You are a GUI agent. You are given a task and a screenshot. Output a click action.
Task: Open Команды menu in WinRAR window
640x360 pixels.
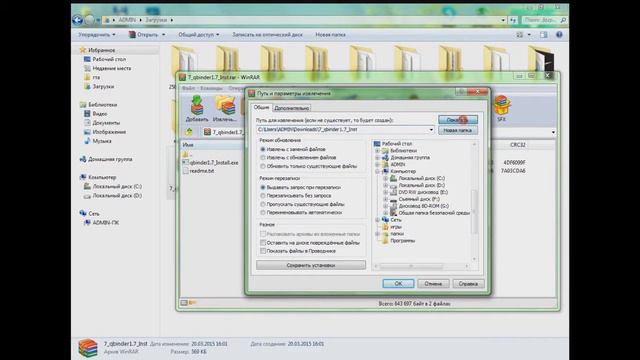point(211,88)
